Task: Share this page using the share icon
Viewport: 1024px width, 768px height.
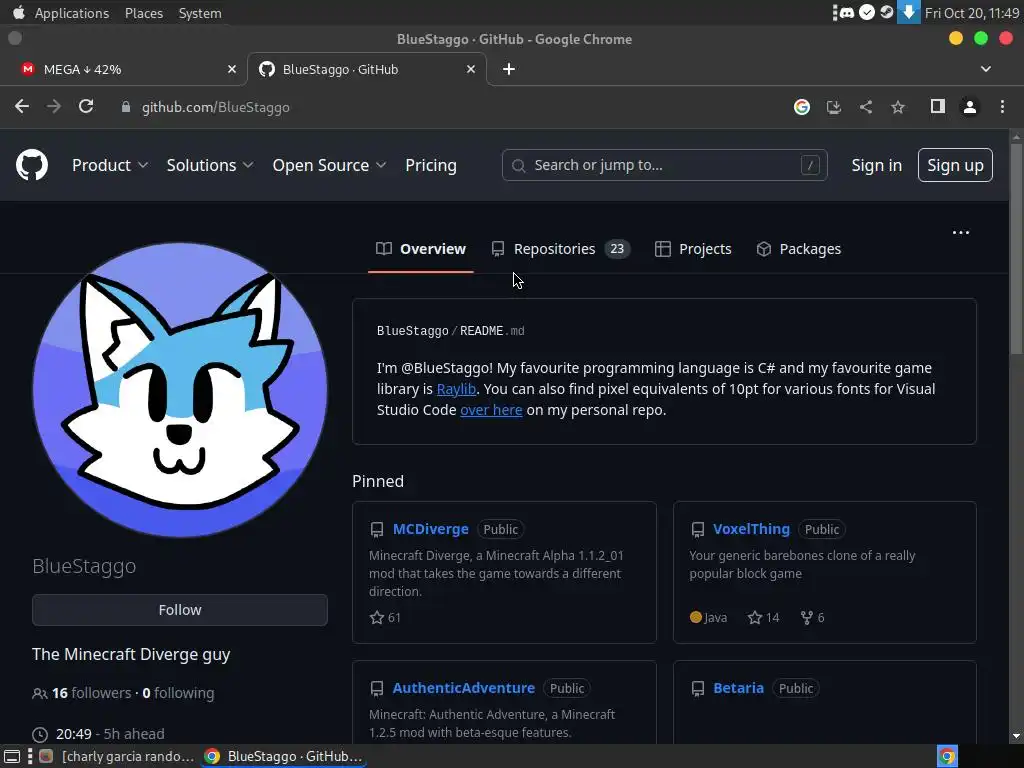Action: pyautogui.click(x=866, y=107)
